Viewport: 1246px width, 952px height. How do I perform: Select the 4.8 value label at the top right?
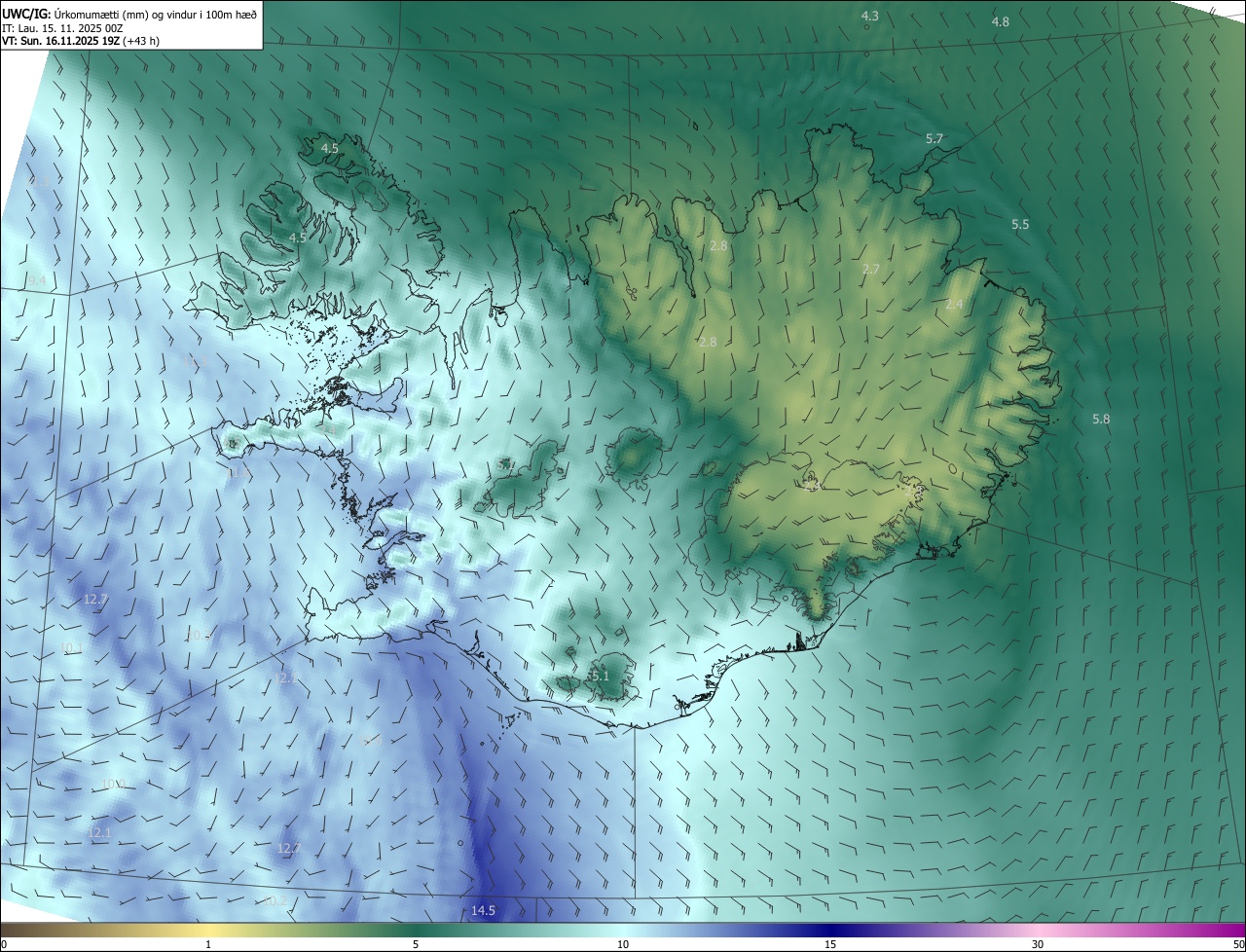click(x=1000, y=21)
